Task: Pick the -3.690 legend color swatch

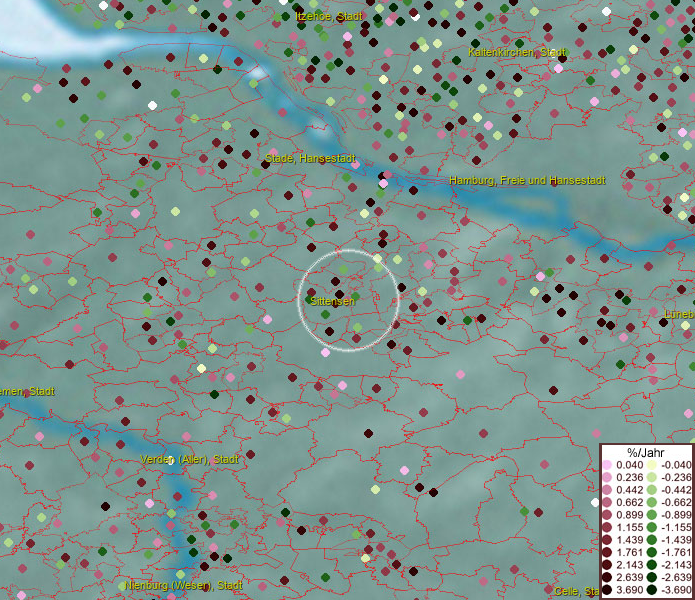Action: tap(652, 590)
